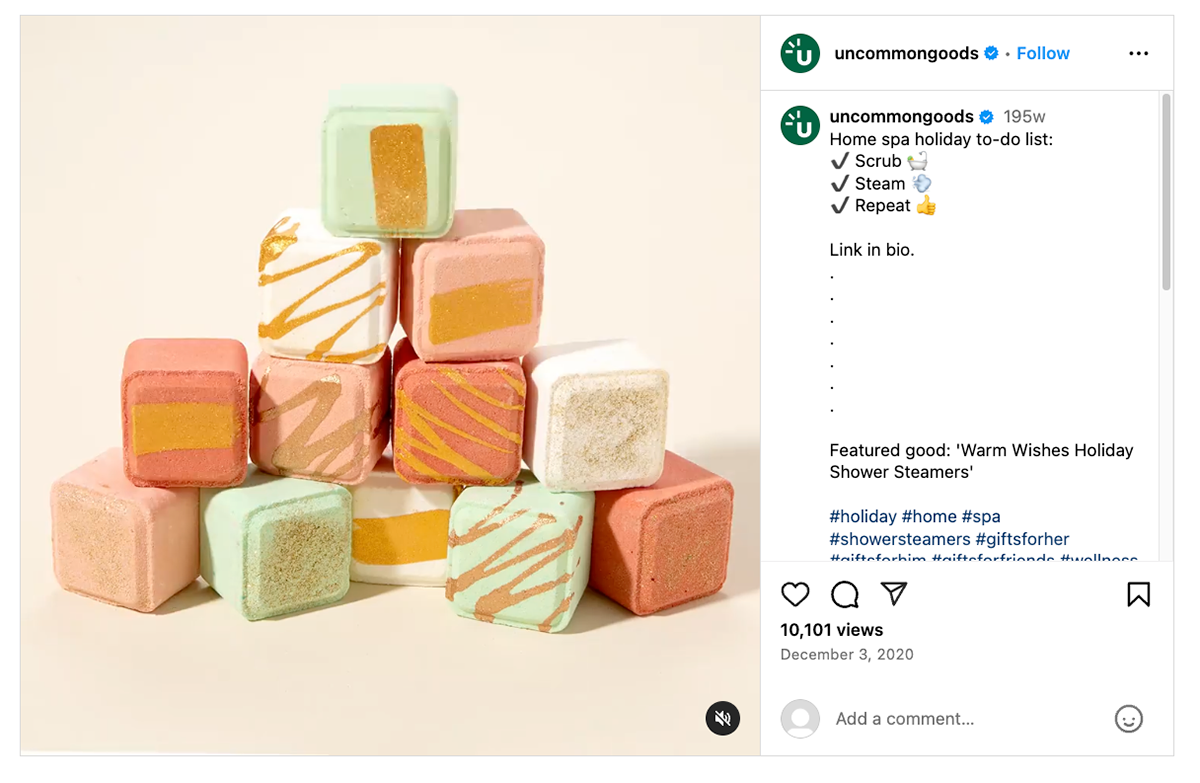The width and height of the screenshot is (1200, 783).
Task: Open the emoji picker in comment box
Action: click(1128, 719)
